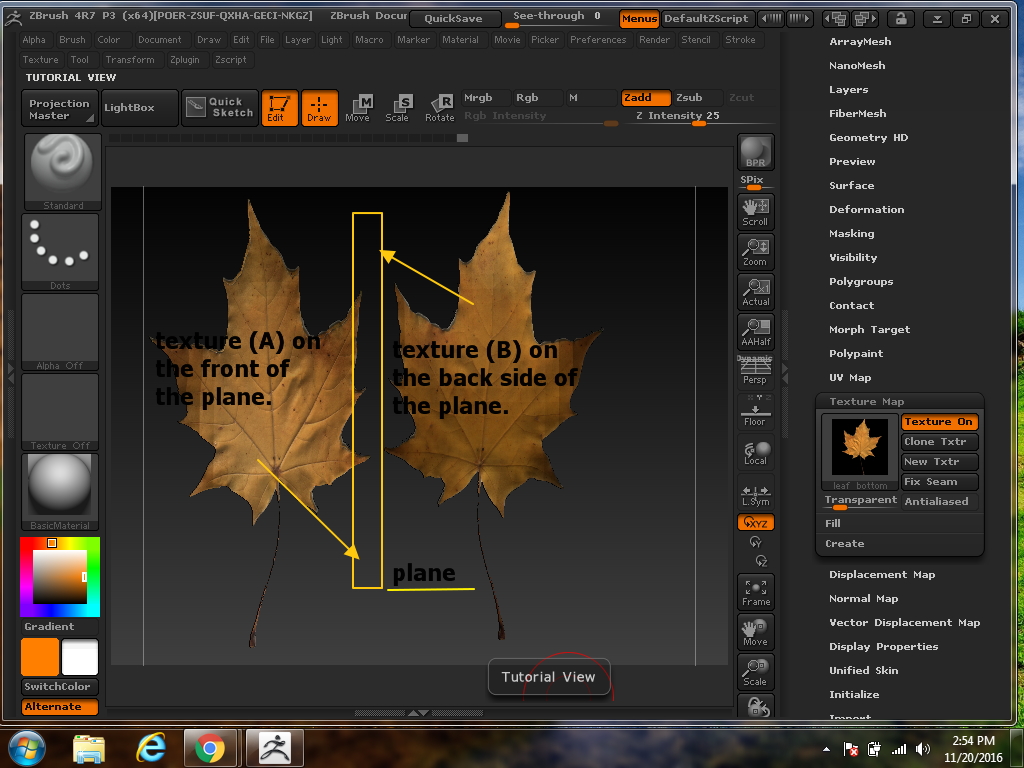The height and width of the screenshot is (768, 1024).
Task: Click the volume speaker tray icon
Action: coord(923,749)
